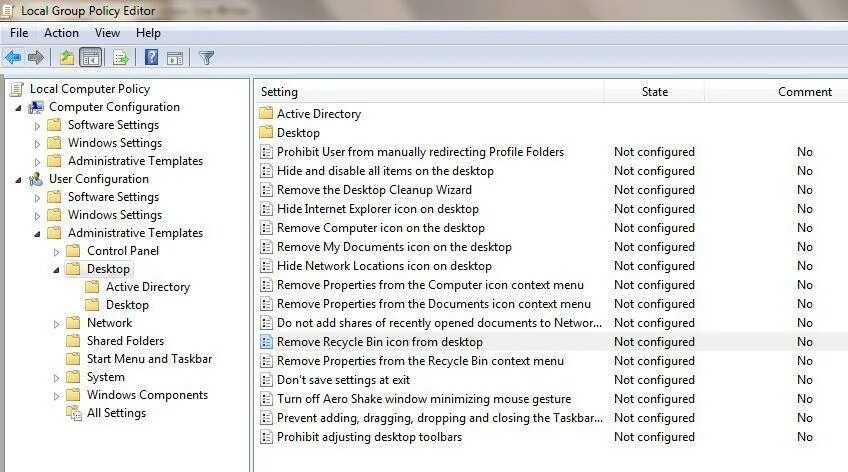Click the Computer Configuration icon
Viewport: 848px width, 472px height.
tap(36, 107)
